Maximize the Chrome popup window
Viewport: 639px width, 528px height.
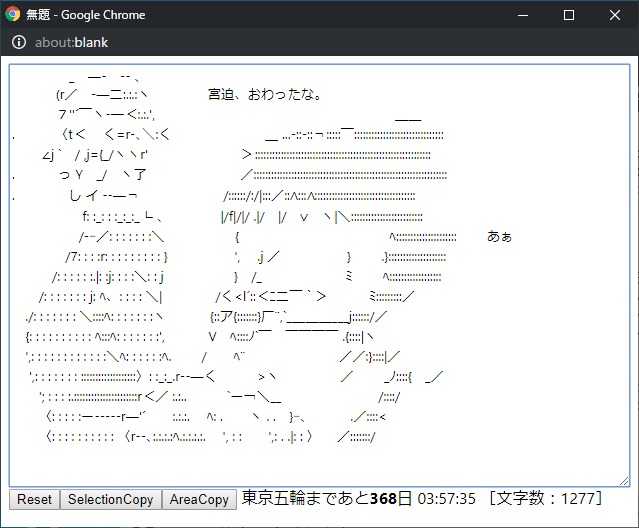click(x=569, y=15)
